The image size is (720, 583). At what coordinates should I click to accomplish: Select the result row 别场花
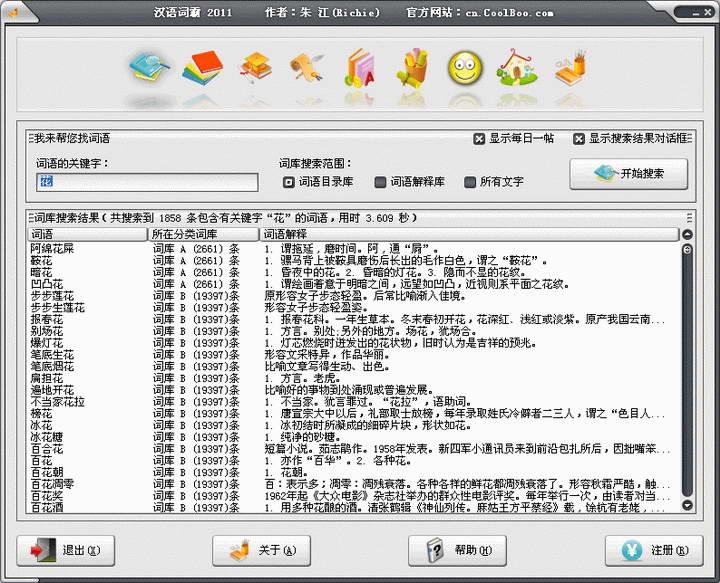click(354, 331)
